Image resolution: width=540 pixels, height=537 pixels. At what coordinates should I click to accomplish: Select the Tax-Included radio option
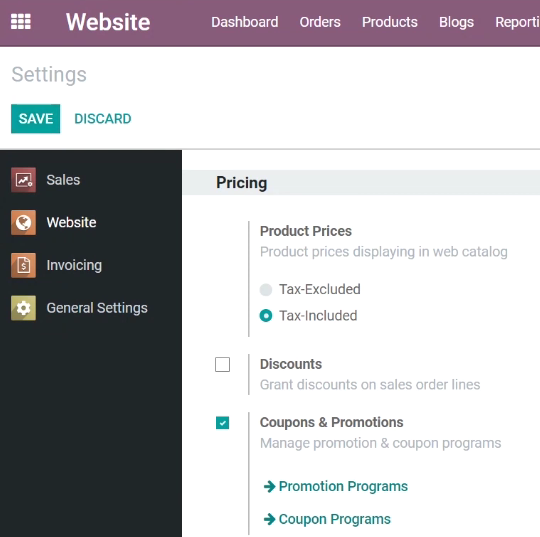click(266, 316)
